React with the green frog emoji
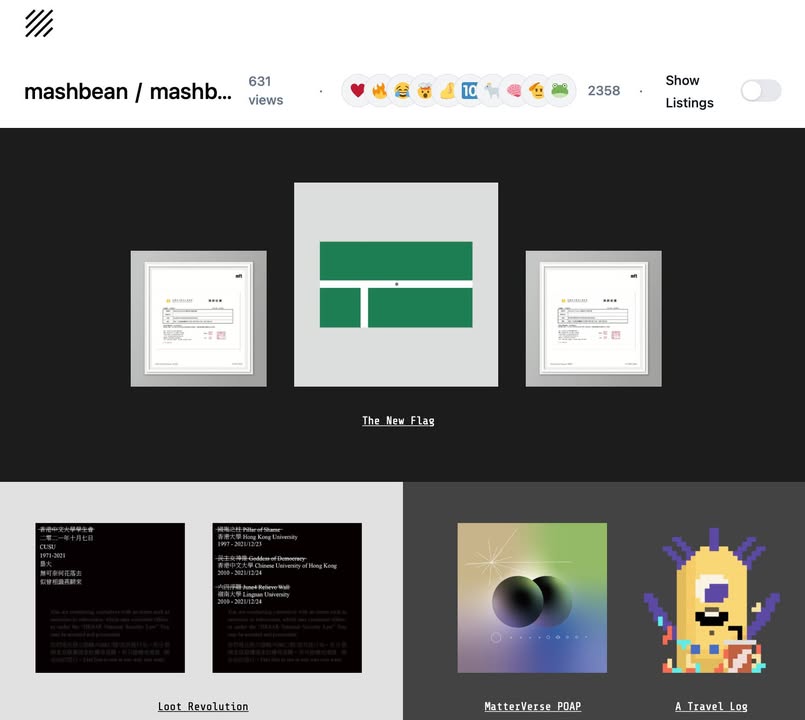805x720 pixels. (559, 91)
